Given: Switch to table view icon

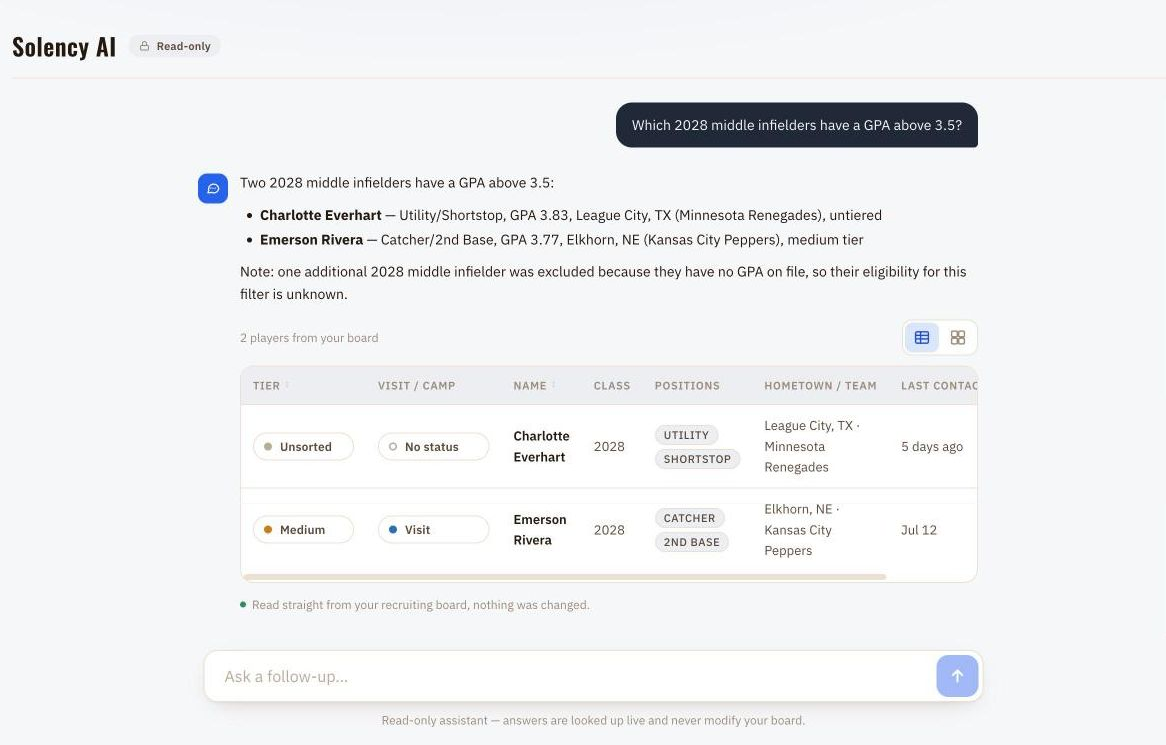Looking at the screenshot, I should coord(921,338).
